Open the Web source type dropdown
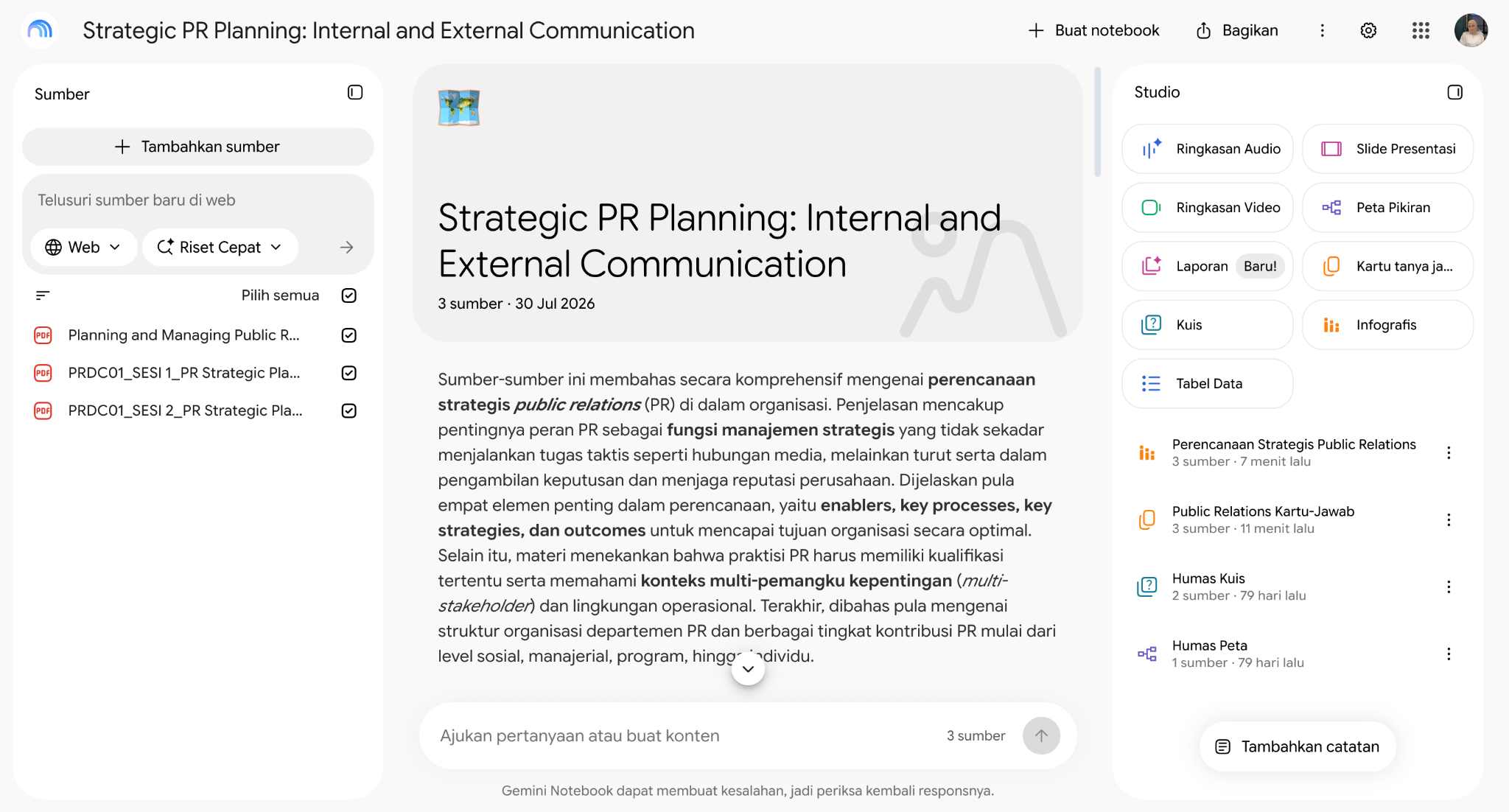This screenshot has width=1509, height=812. (x=83, y=247)
